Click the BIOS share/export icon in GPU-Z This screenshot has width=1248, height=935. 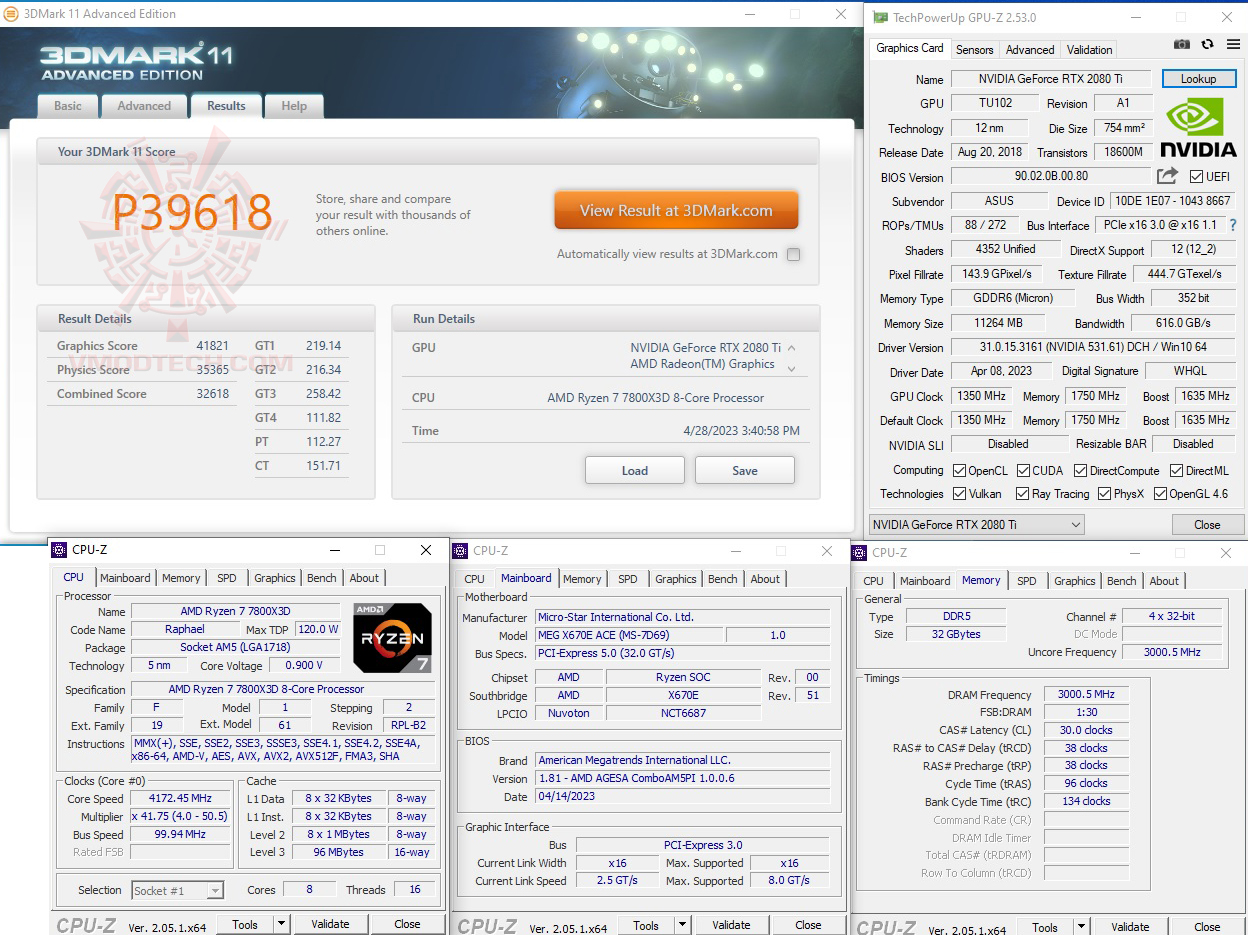point(1167,176)
